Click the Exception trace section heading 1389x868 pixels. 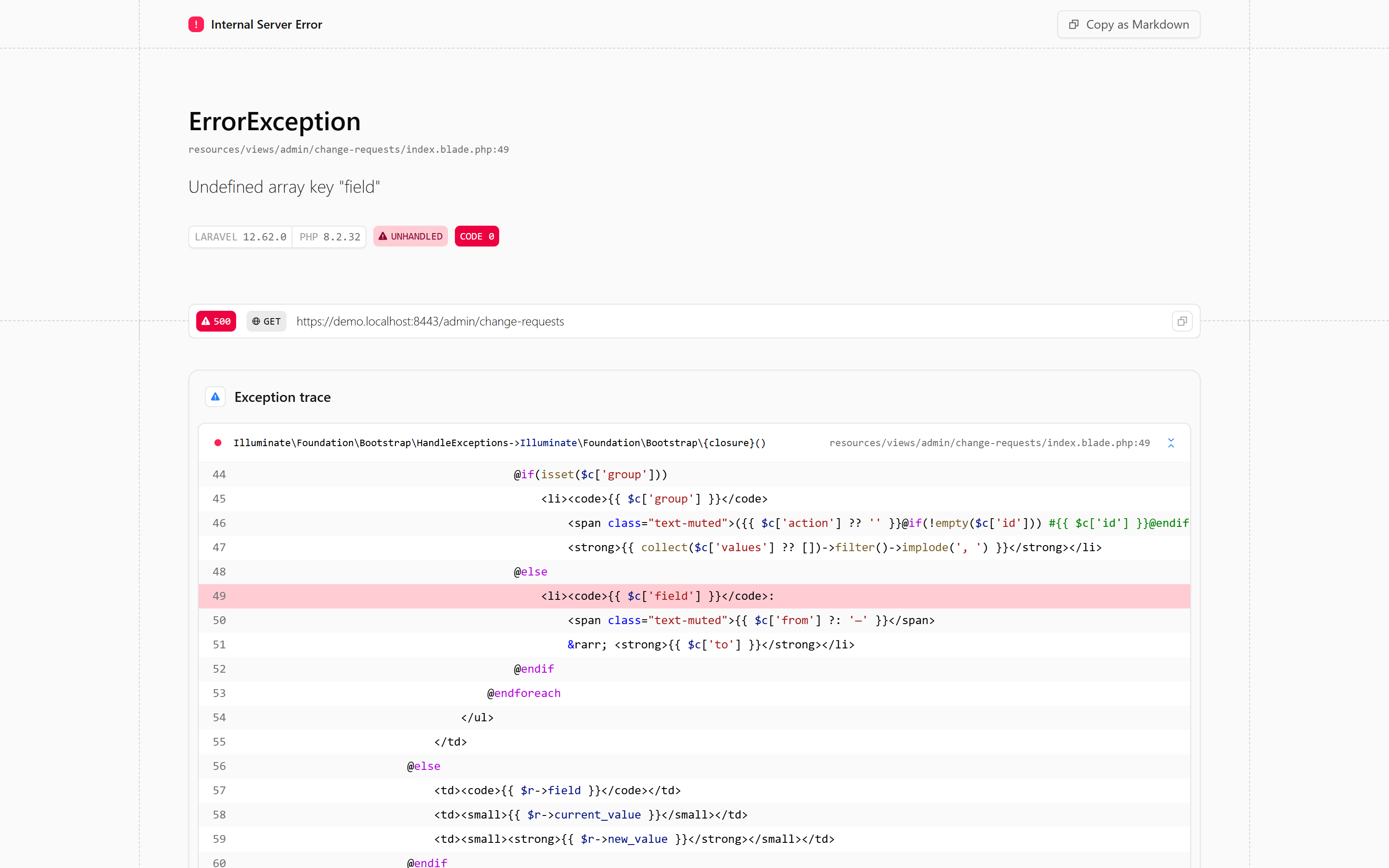click(x=283, y=397)
